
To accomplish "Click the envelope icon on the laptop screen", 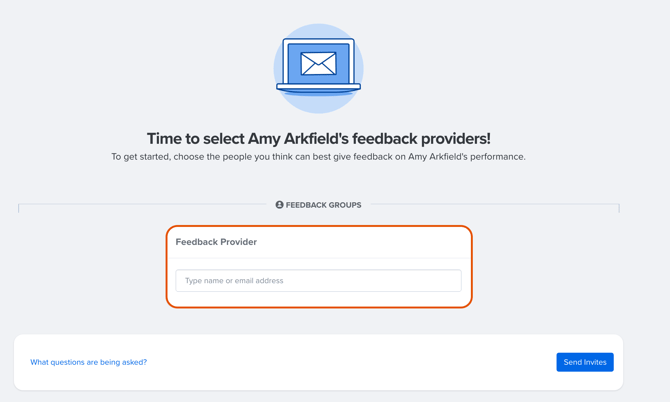I will (x=318, y=64).
